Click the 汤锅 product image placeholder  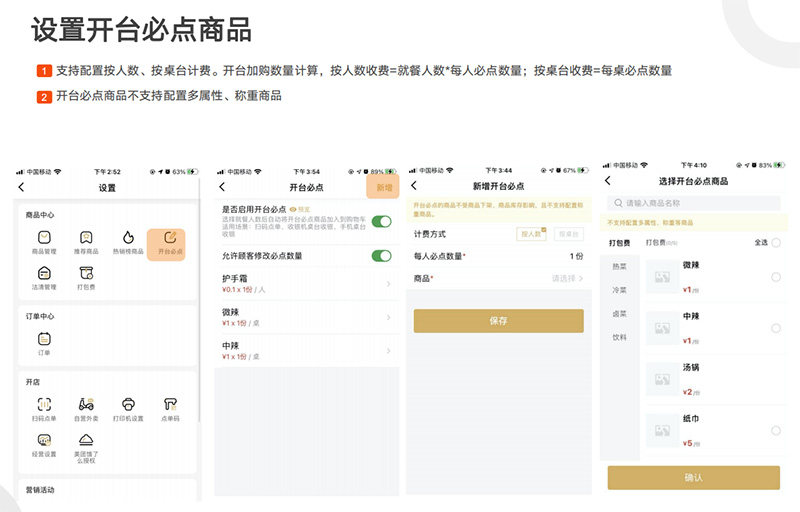[662, 379]
